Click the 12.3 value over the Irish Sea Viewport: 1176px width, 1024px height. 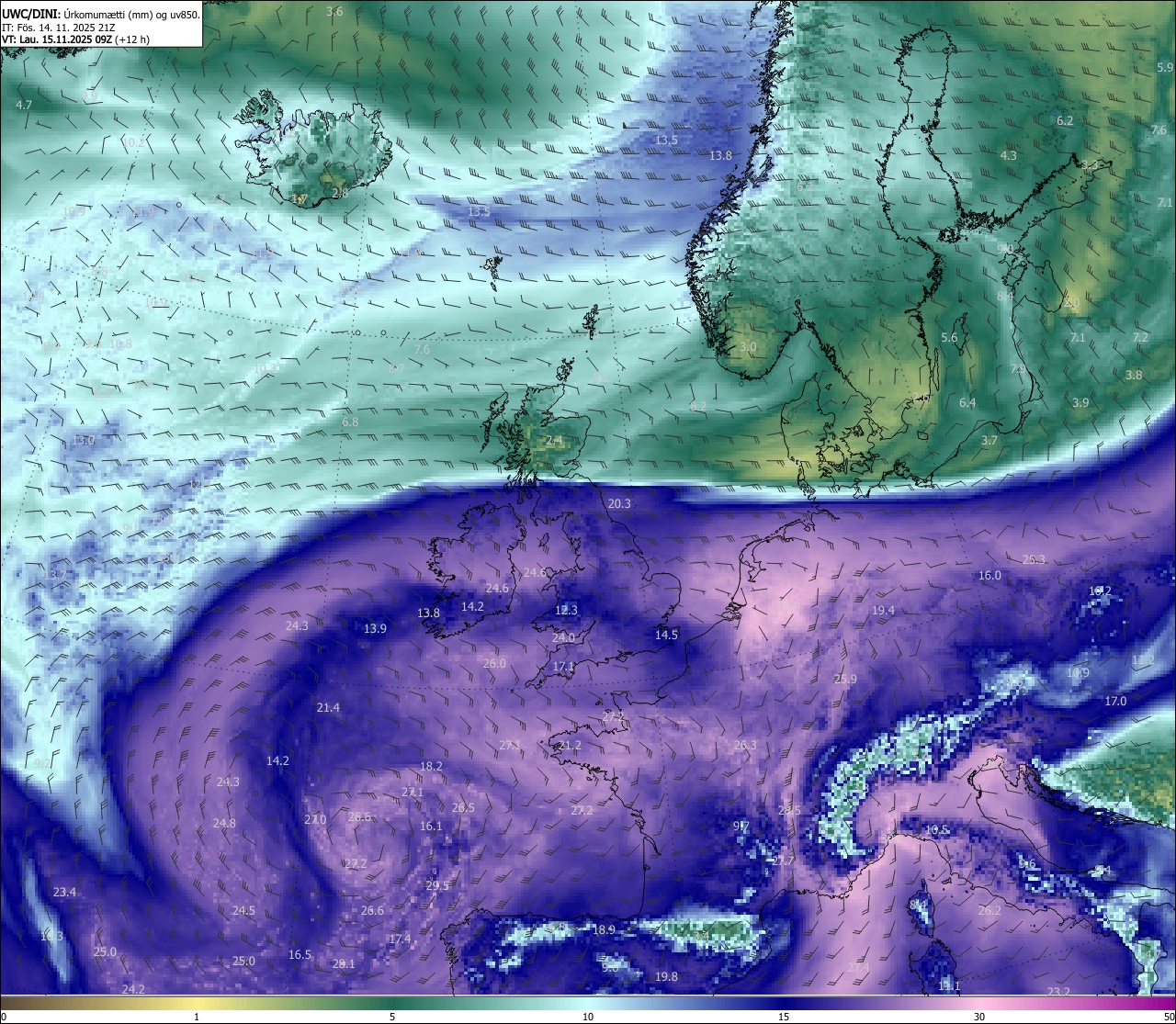coord(566,610)
